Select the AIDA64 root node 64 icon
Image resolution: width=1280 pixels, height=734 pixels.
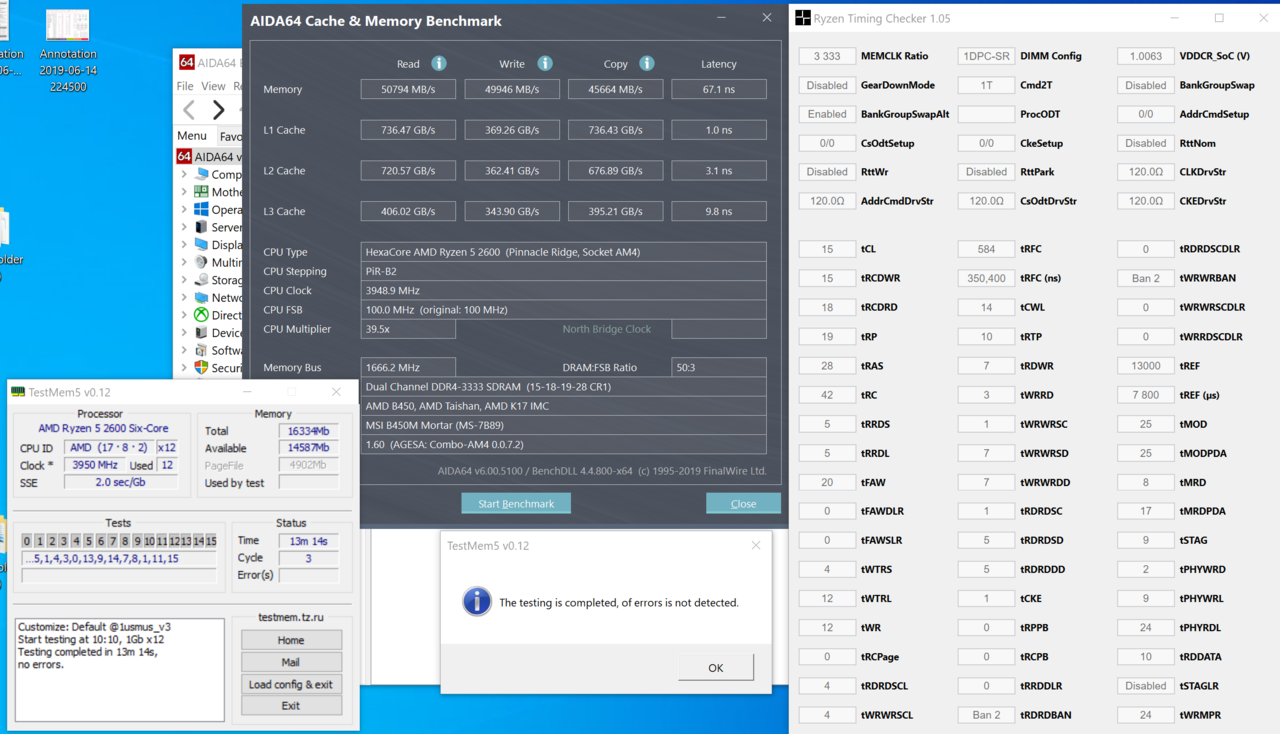pos(184,156)
